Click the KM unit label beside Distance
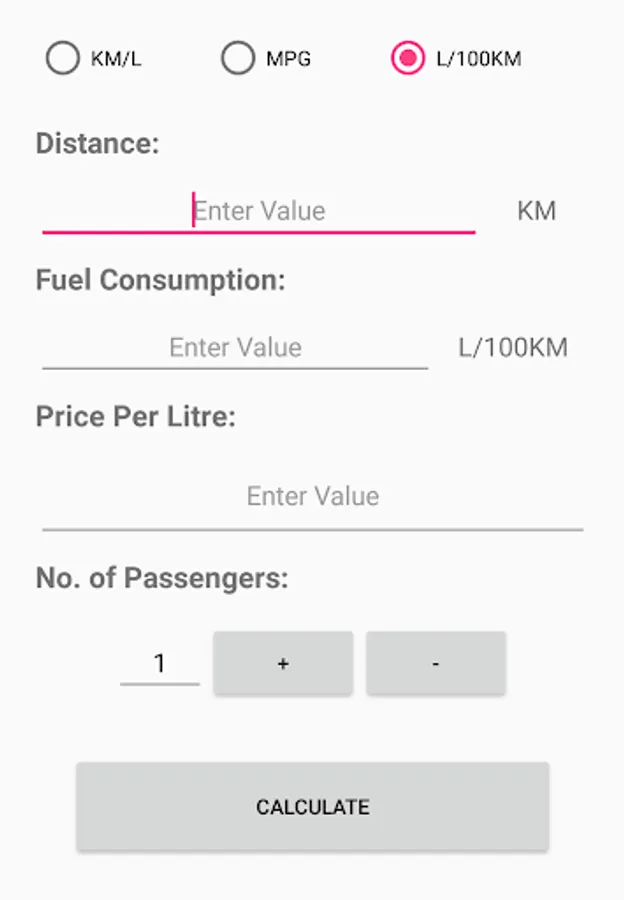This screenshot has width=624, height=900. (x=536, y=211)
